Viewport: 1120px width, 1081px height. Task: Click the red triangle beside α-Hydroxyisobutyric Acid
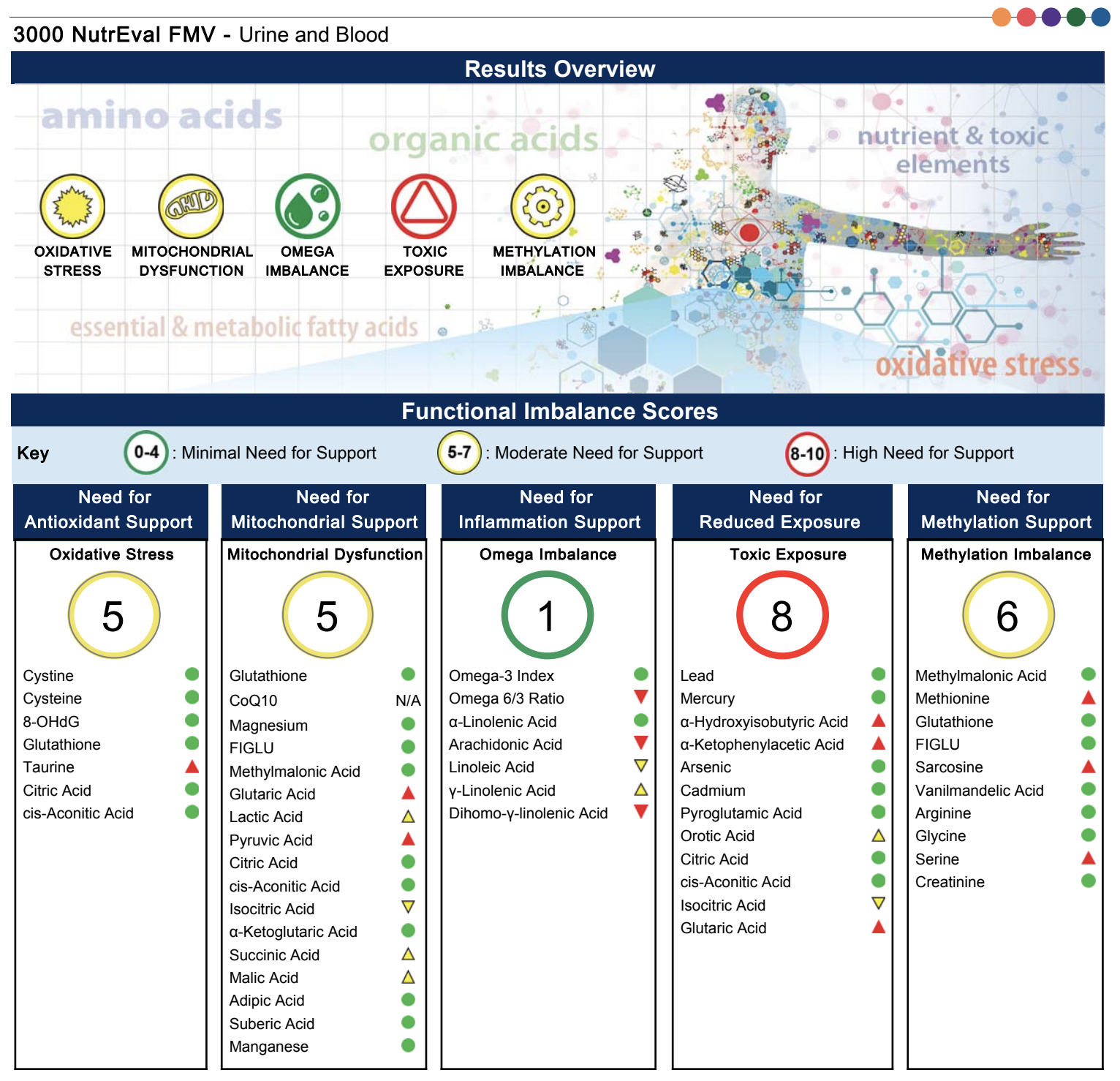coord(879,720)
